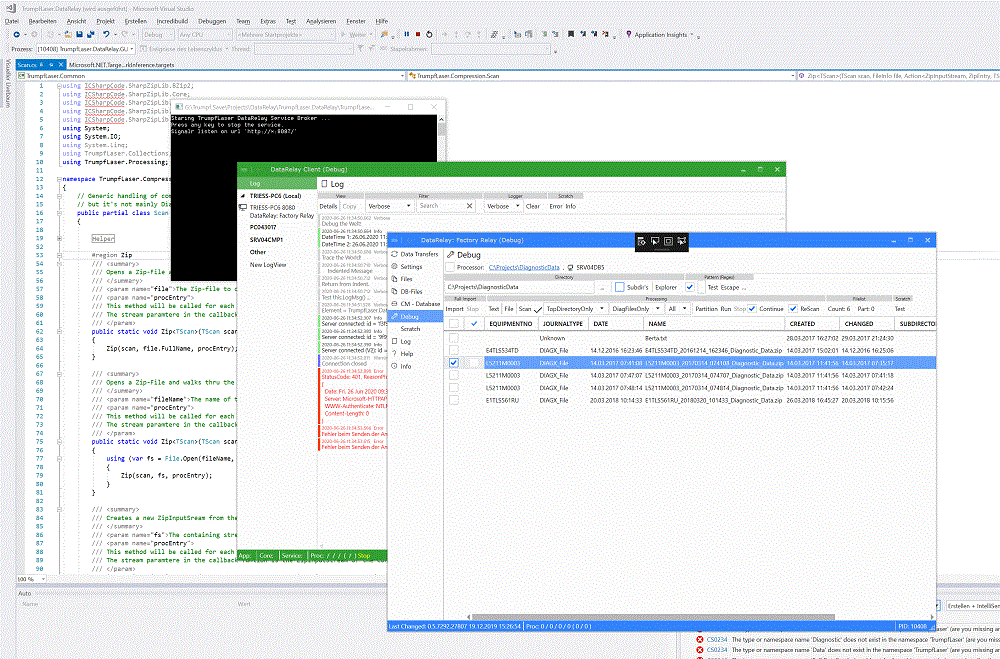This screenshot has height=659, width=1000.
Task: Open Analysieren menu in Visual Studio
Action: pos(321,21)
